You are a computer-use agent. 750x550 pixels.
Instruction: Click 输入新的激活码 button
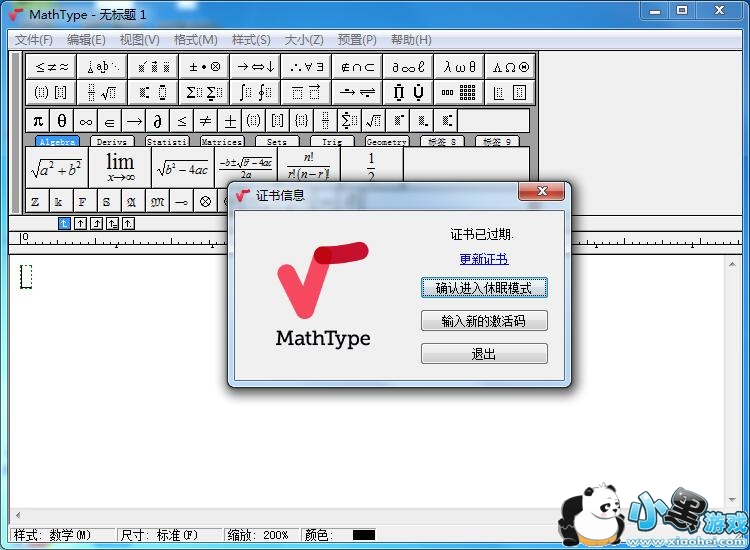point(484,320)
